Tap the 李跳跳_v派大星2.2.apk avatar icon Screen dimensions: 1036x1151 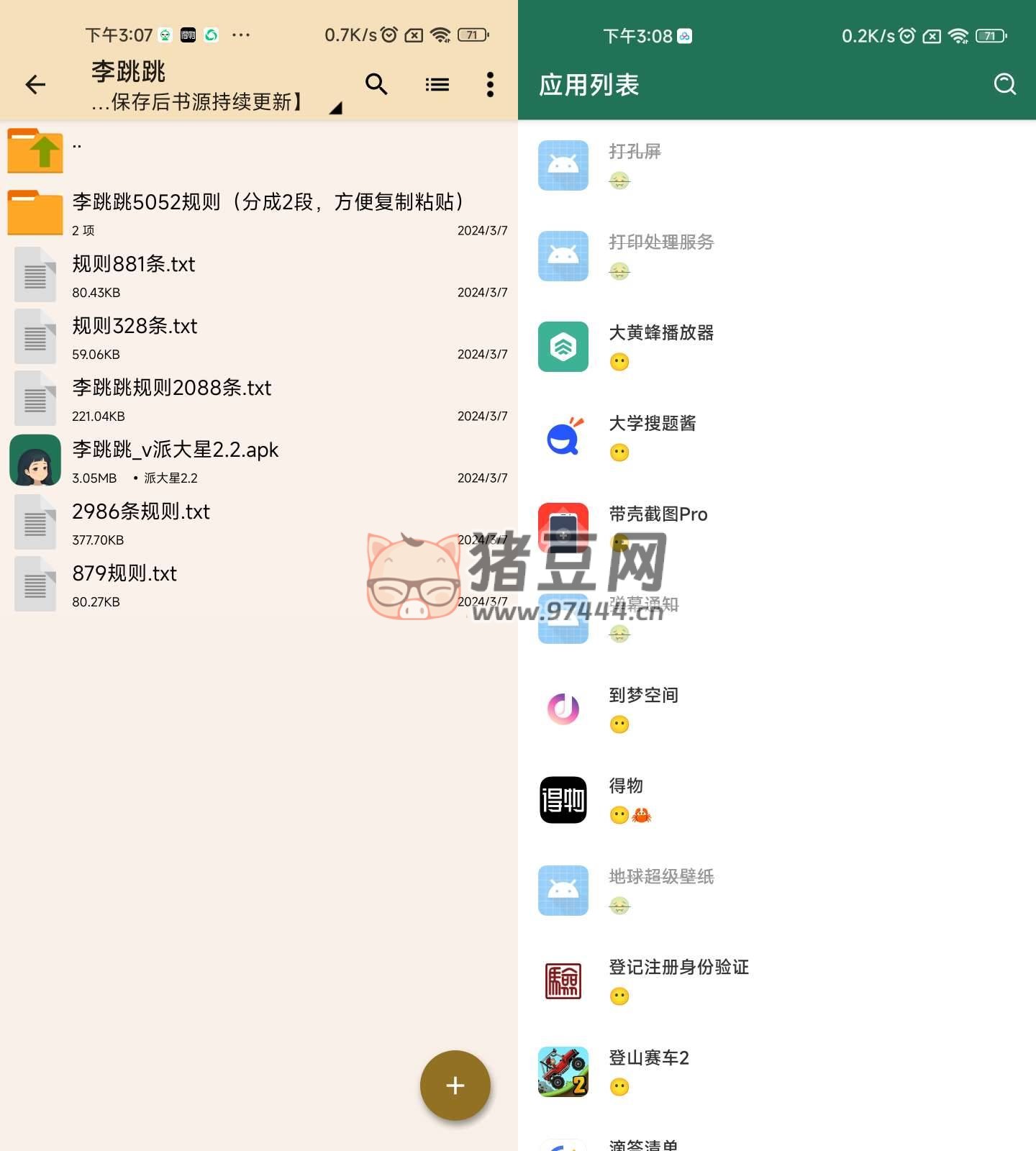(x=35, y=460)
